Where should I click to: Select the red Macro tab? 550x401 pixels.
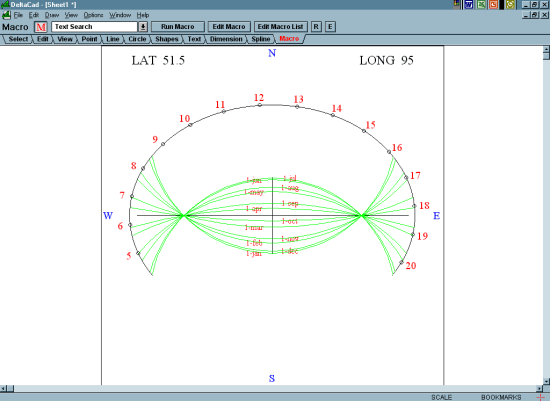[289, 39]
